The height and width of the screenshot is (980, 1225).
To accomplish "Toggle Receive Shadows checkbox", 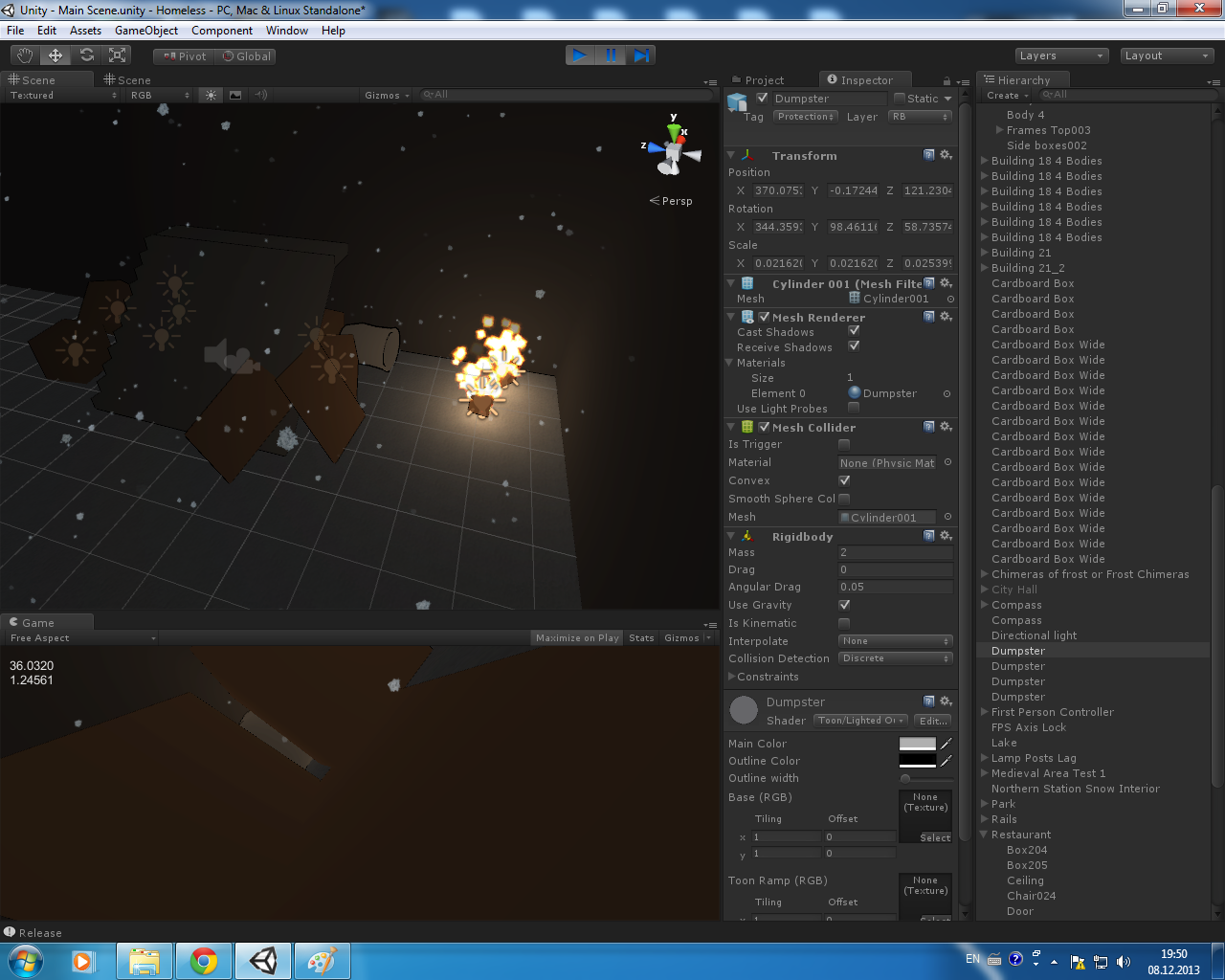I will tap(854, 346).
